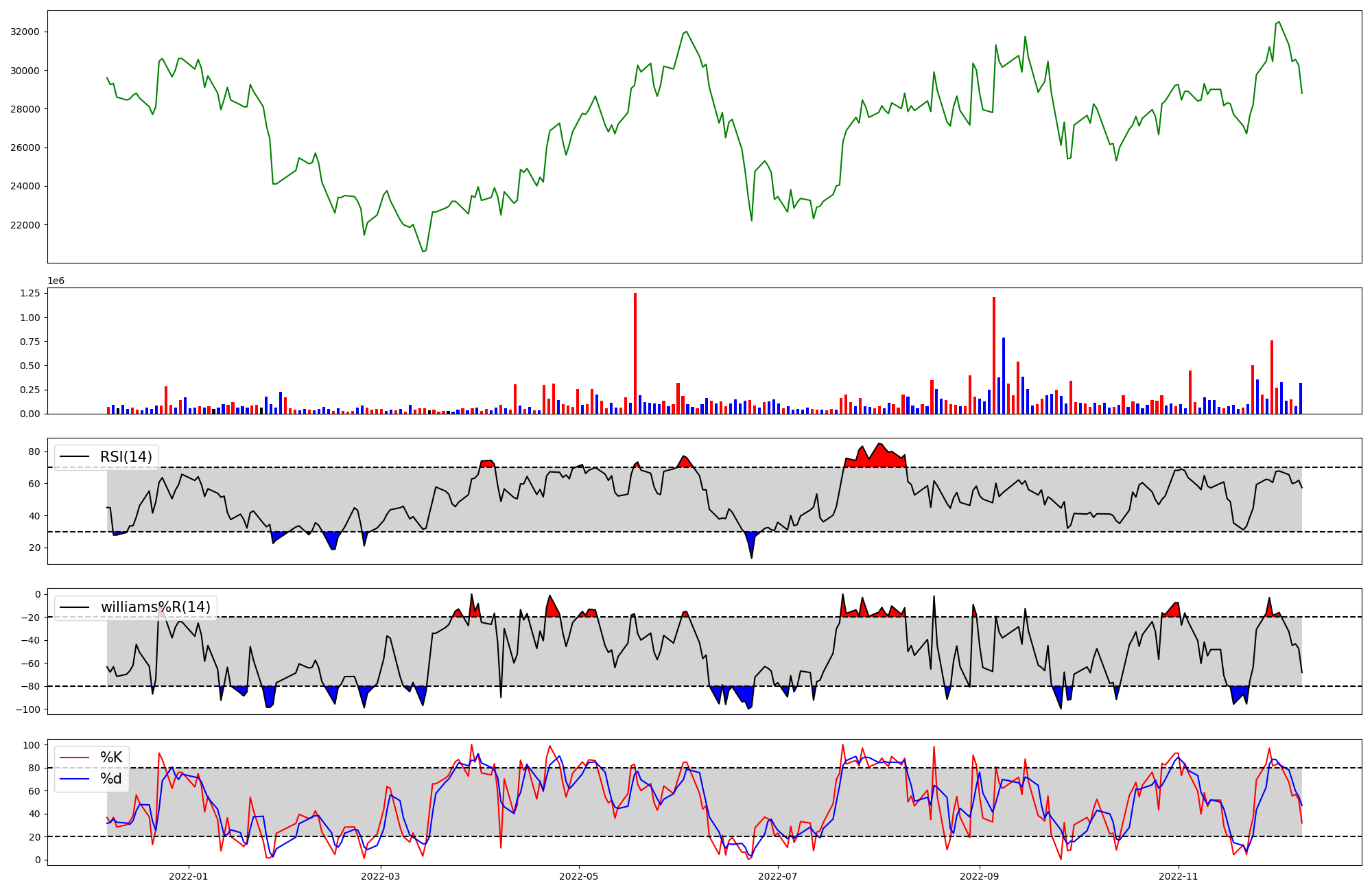The image size is (1372, 892).
Task: Click the 32000 price axis tick label
Action: [25, 32]
